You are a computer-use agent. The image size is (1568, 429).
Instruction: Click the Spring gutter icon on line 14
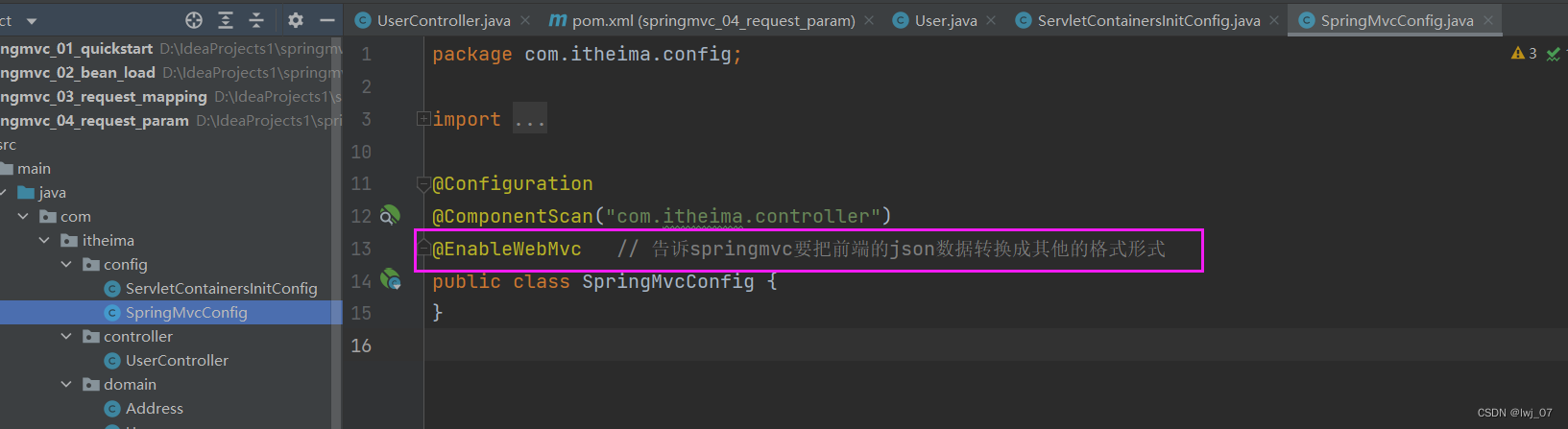(390, 279)
